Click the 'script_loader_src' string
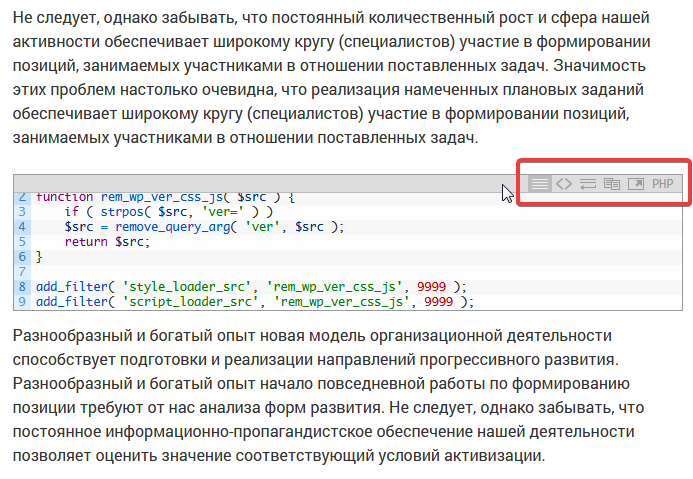Viewport: 693px width, 479px height. [x=191, y=302]
